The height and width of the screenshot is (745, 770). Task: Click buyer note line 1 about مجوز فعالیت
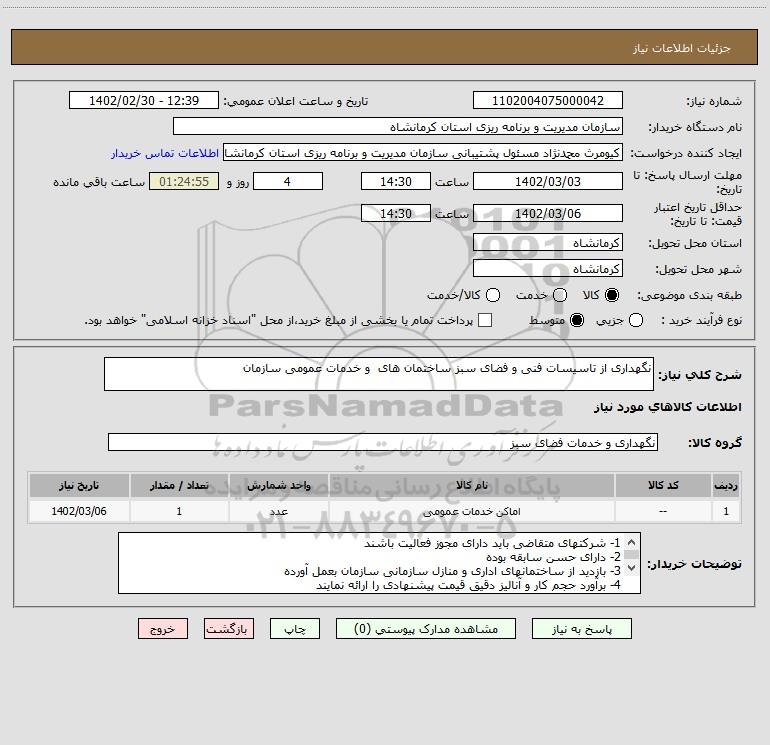(492, 543)
